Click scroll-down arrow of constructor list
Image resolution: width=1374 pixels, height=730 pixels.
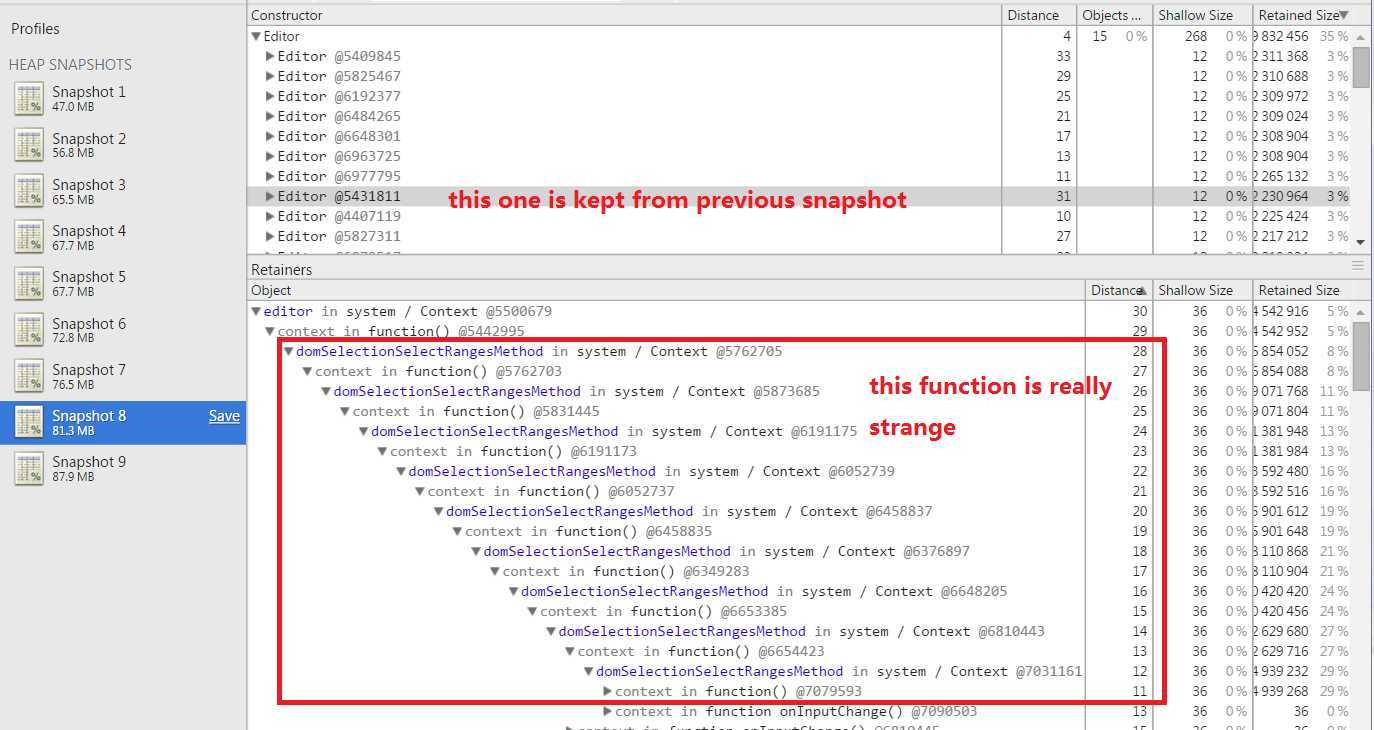point(1361,242)
